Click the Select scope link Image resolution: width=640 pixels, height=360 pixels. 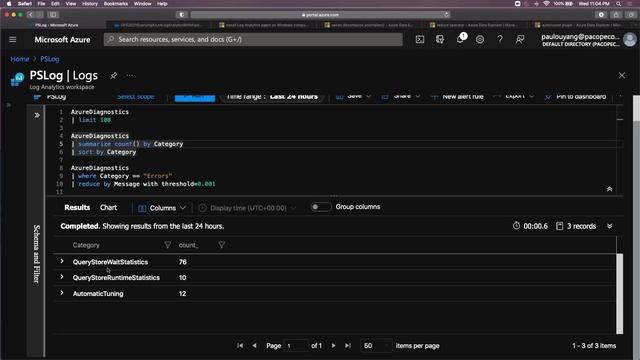pyautogui.click(x=136, y=97)
